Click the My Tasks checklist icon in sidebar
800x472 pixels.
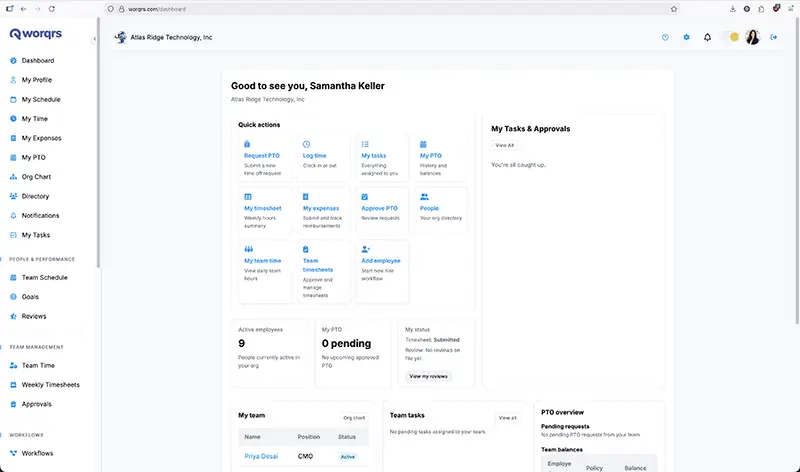13,235
